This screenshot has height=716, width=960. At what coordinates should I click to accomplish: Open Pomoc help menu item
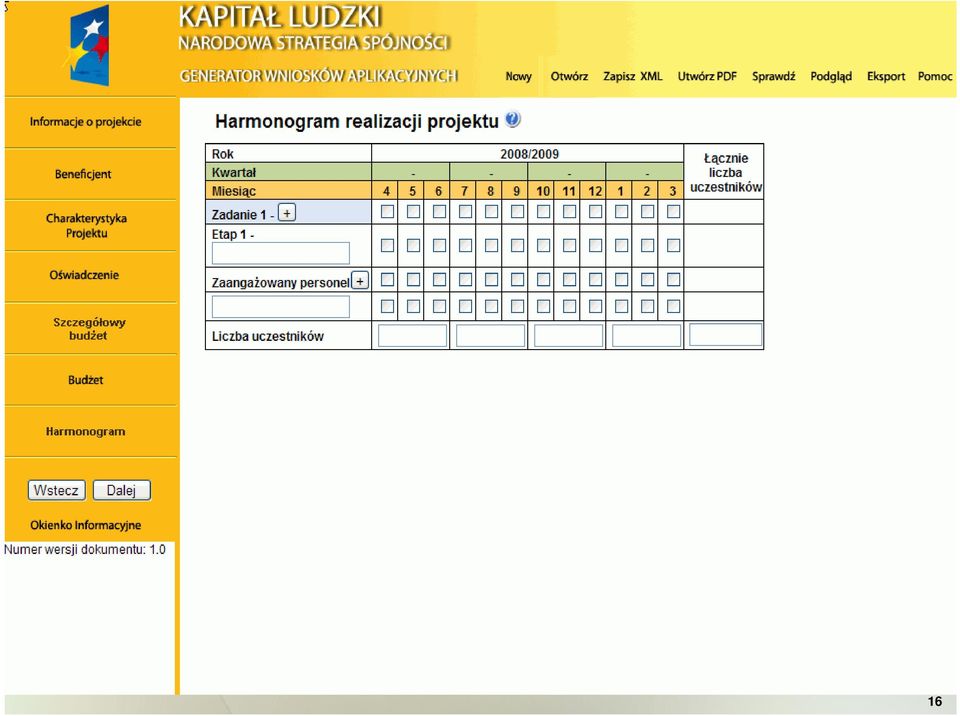tap(935, 77)
